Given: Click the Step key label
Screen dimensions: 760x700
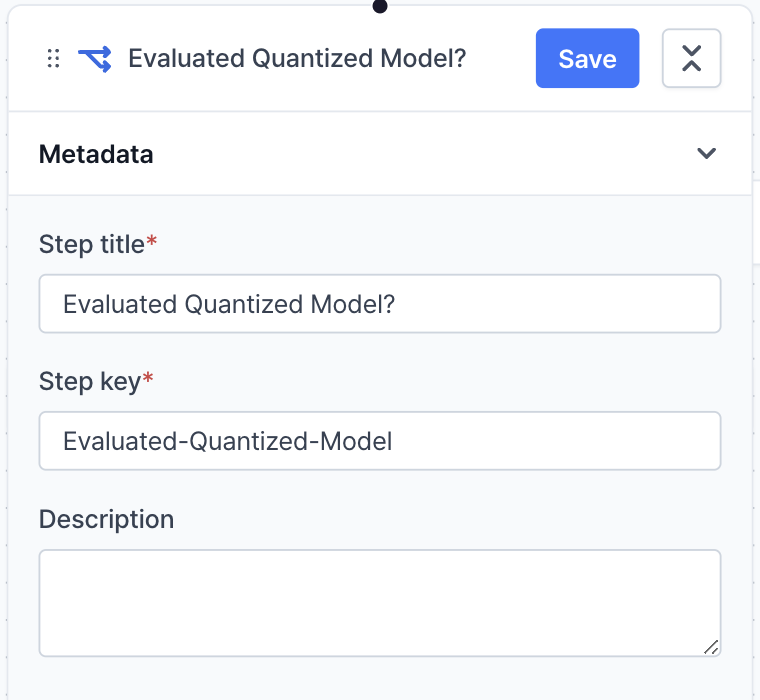Looking at the screenshot, I should point(90,381).
